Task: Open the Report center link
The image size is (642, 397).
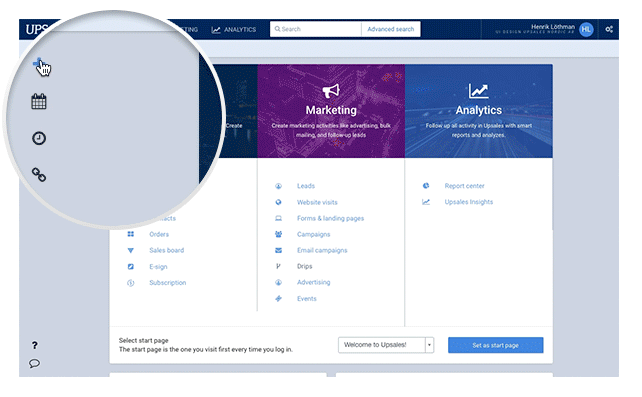Action: 464,186
